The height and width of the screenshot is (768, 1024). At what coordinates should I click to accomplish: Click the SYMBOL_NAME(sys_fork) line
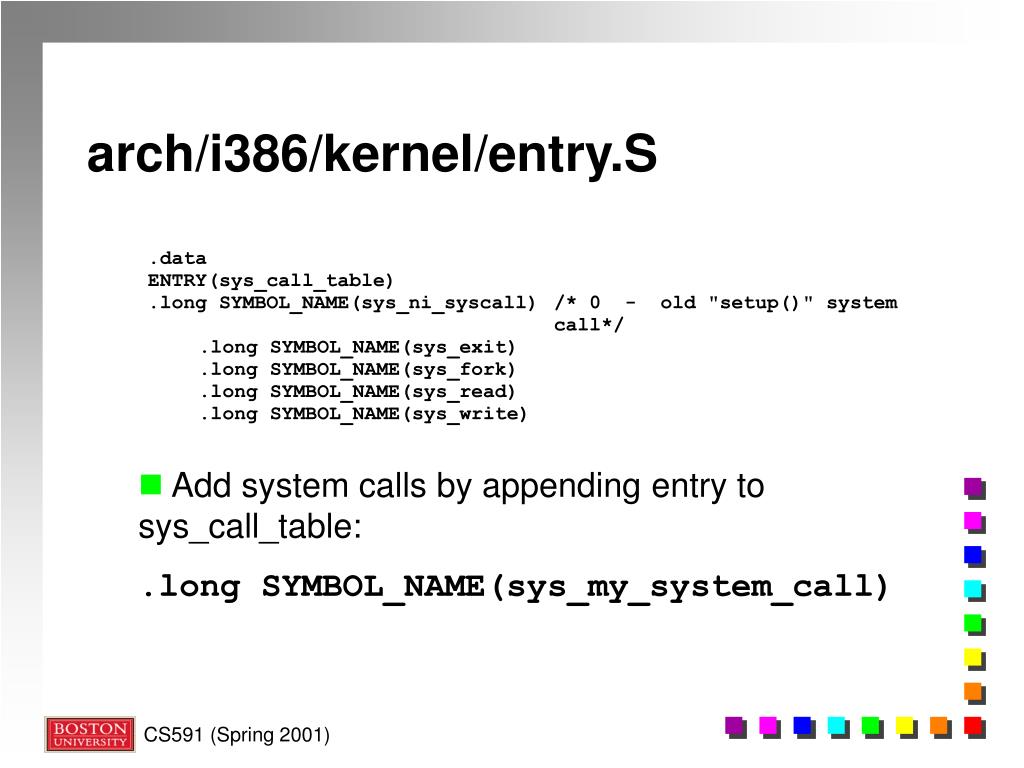click(x=358, y=370)
